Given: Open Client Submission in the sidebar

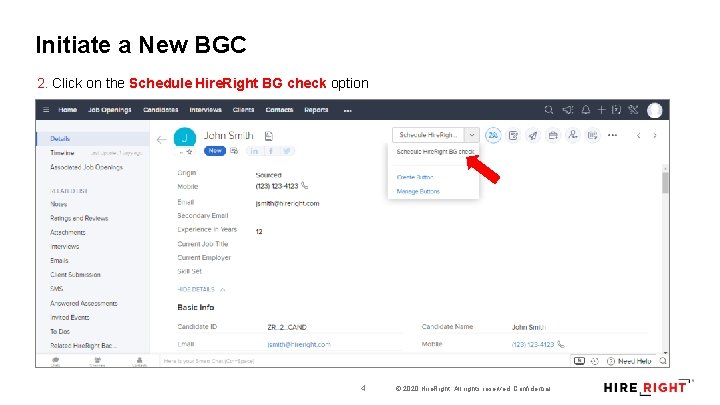Looking at the screenshot, I should 75,275.
